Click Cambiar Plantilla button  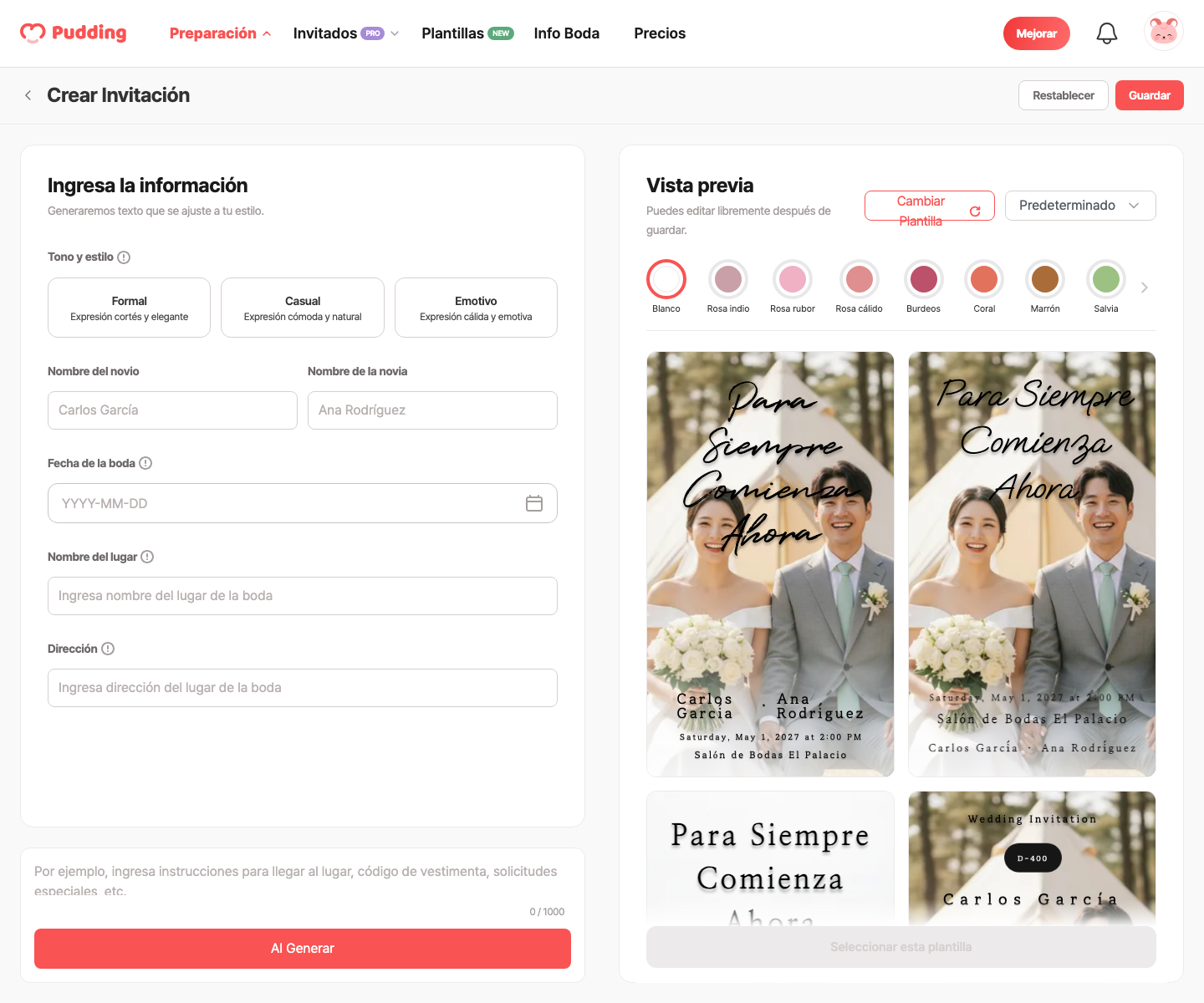click(930, 206)
